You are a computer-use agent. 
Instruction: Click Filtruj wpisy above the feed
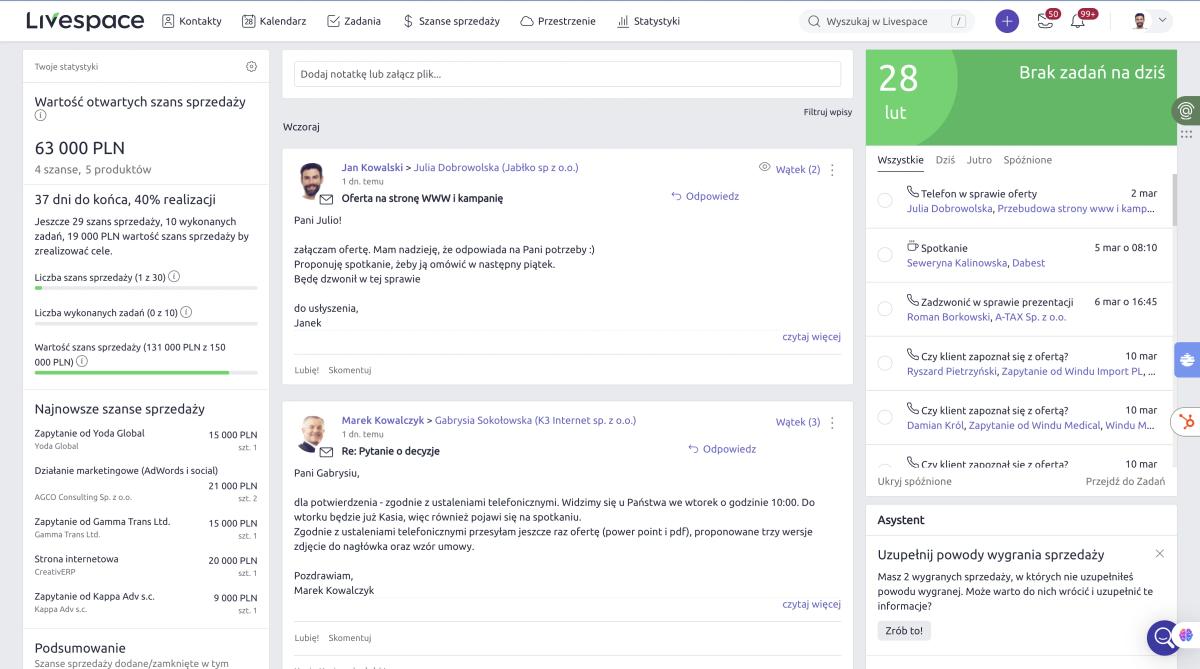tap(827, 112)
